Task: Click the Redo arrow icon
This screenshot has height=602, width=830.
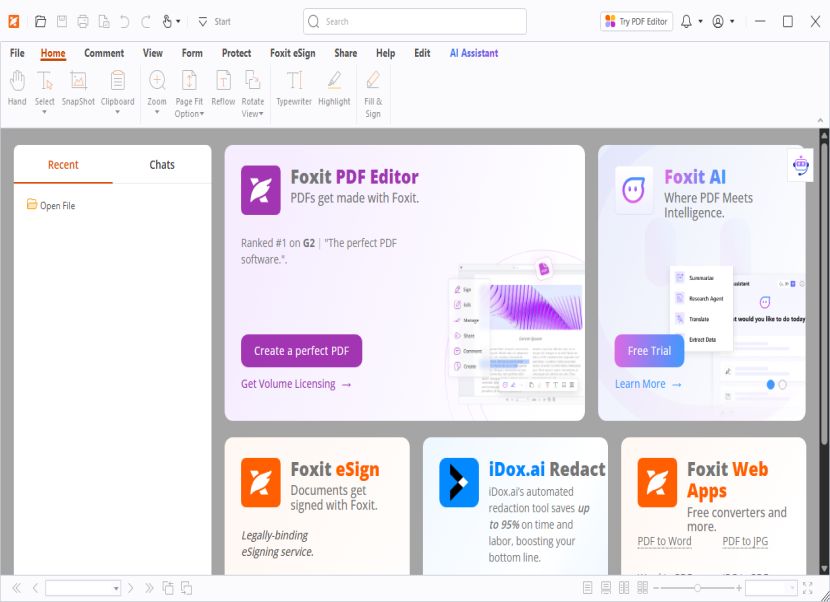Action: coord(146,22)
